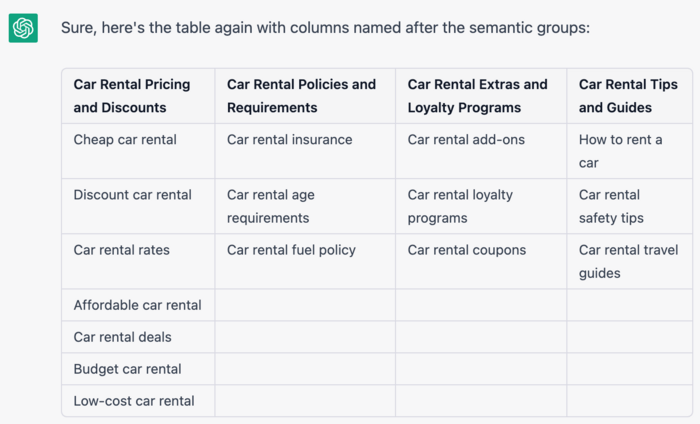Select the Low-cost car rental cell
Screen dimensions: 700x424
point(134,401)
